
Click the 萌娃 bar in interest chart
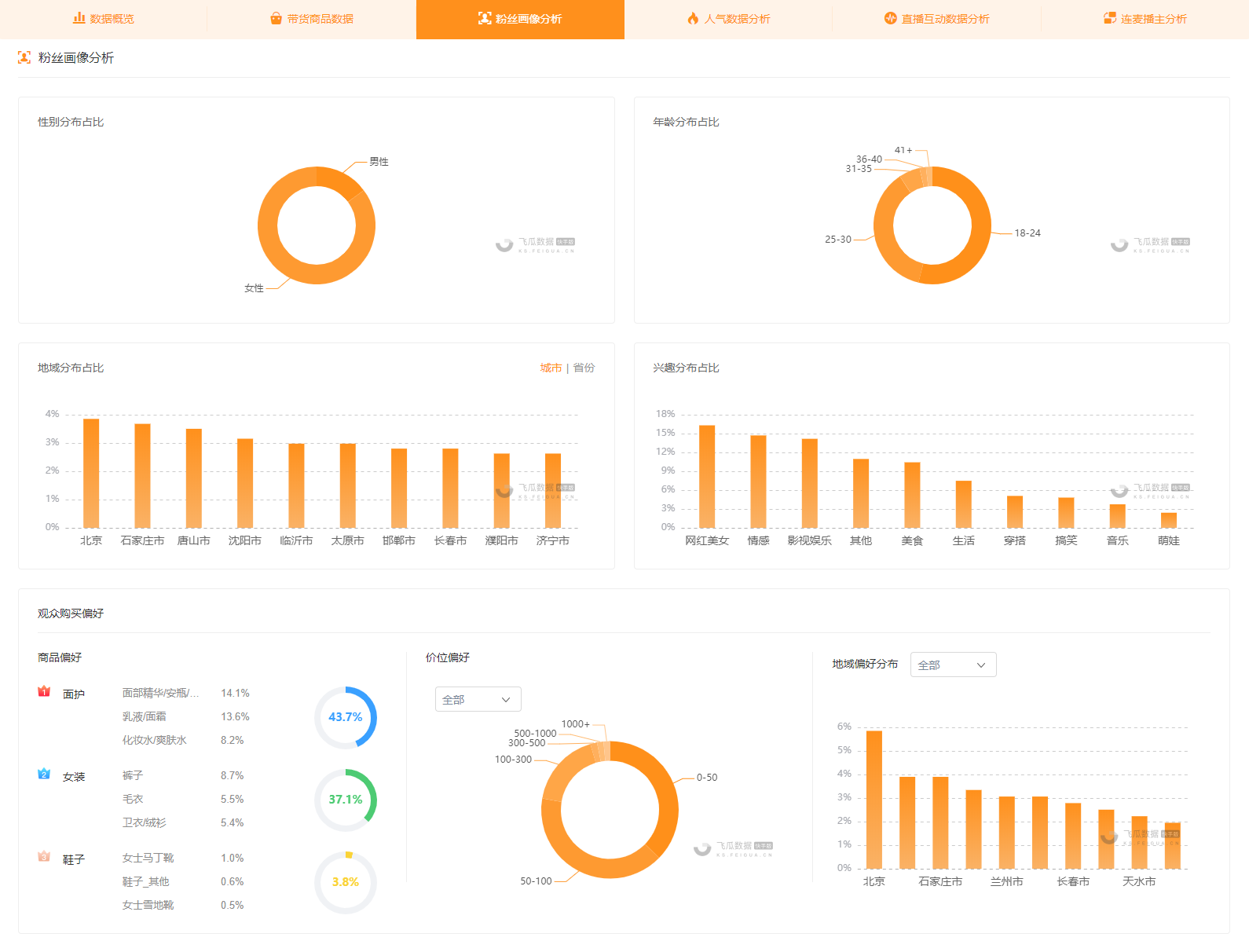[x=1169, y=520]
